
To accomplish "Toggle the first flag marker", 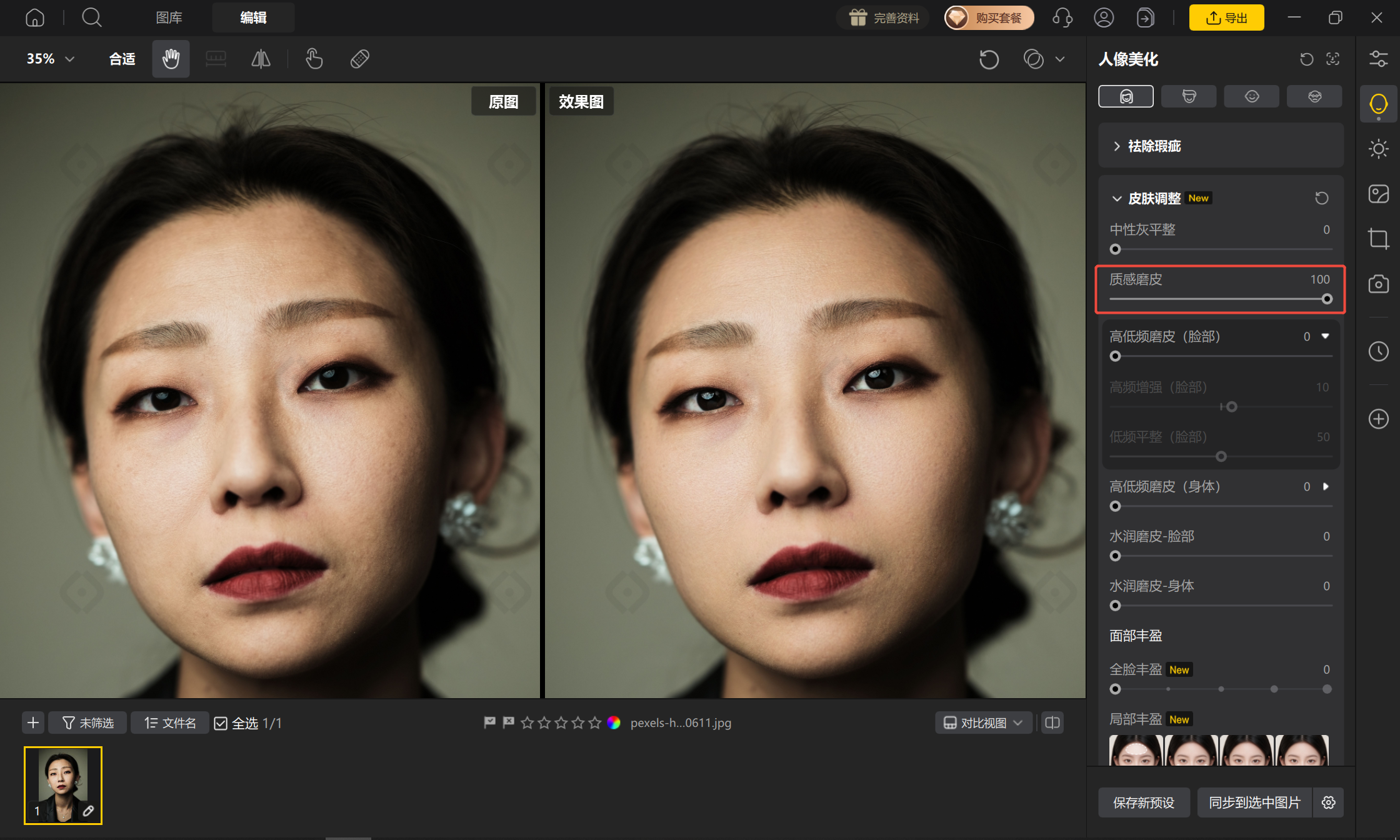I will [x=490, y=722].
